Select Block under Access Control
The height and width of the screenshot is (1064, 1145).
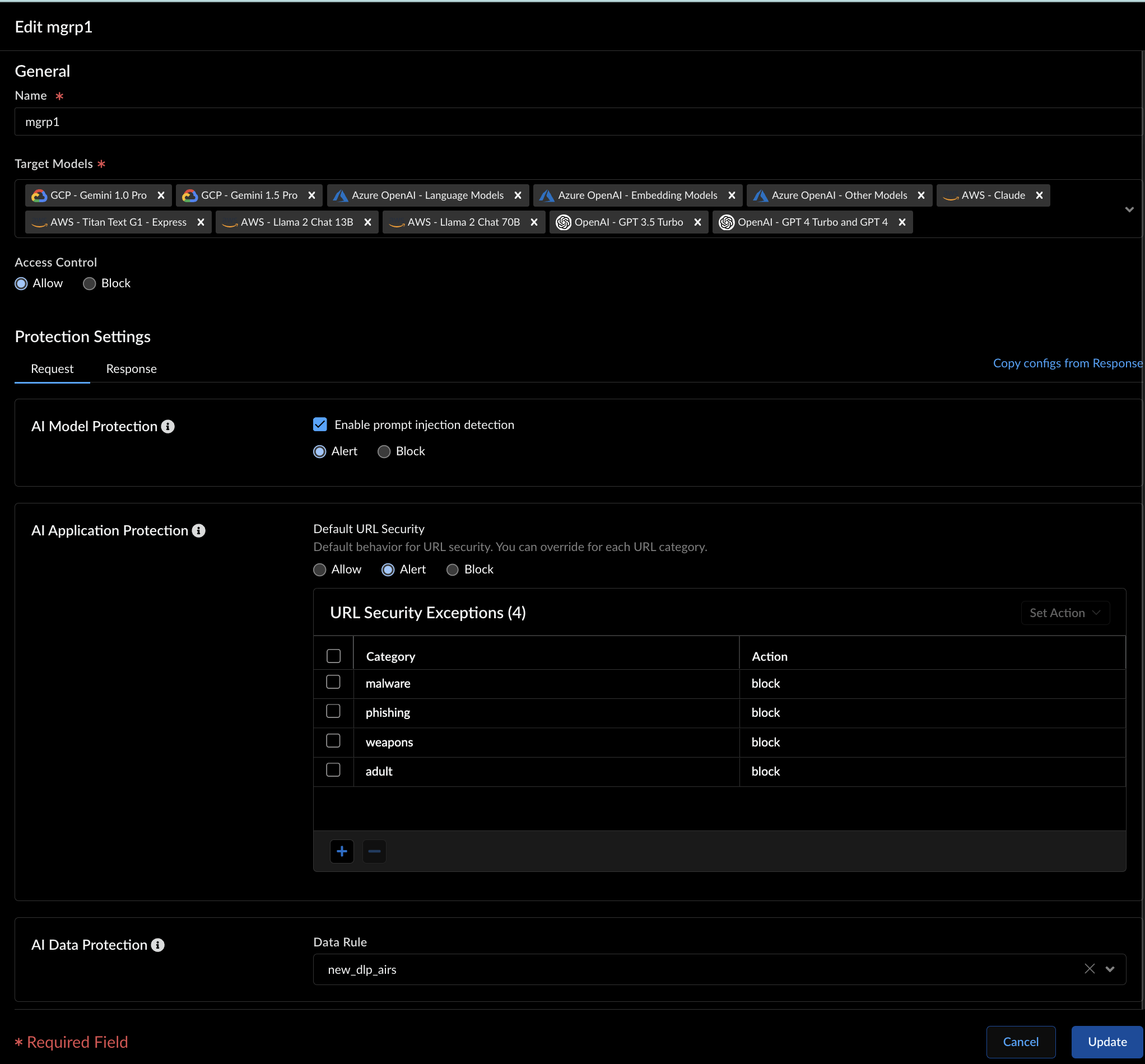point(89,284)
